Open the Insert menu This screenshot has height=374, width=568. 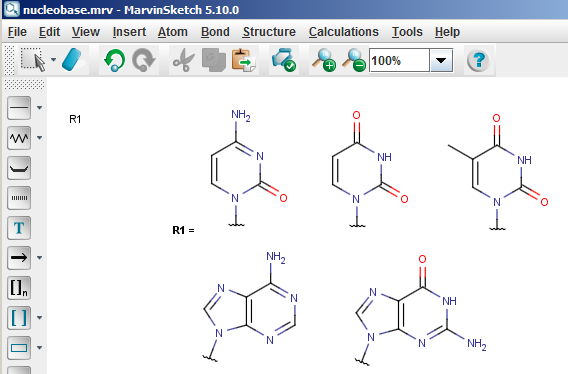(129, 32)
